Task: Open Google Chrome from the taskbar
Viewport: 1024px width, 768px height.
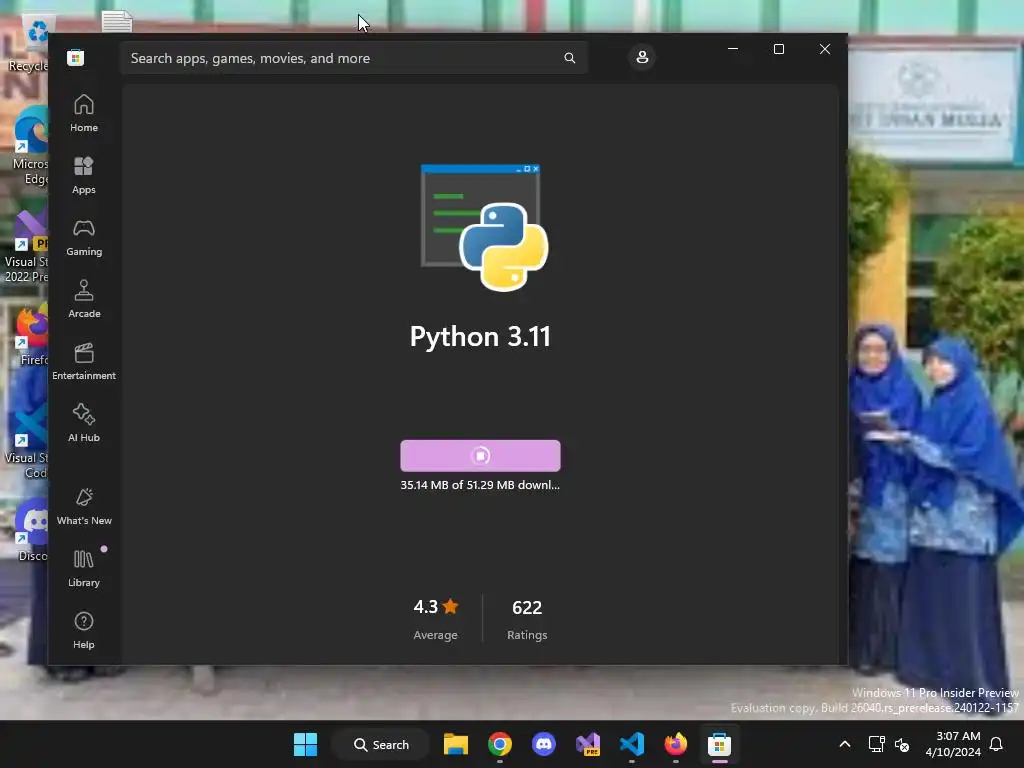Action: [x=500, y=744]
